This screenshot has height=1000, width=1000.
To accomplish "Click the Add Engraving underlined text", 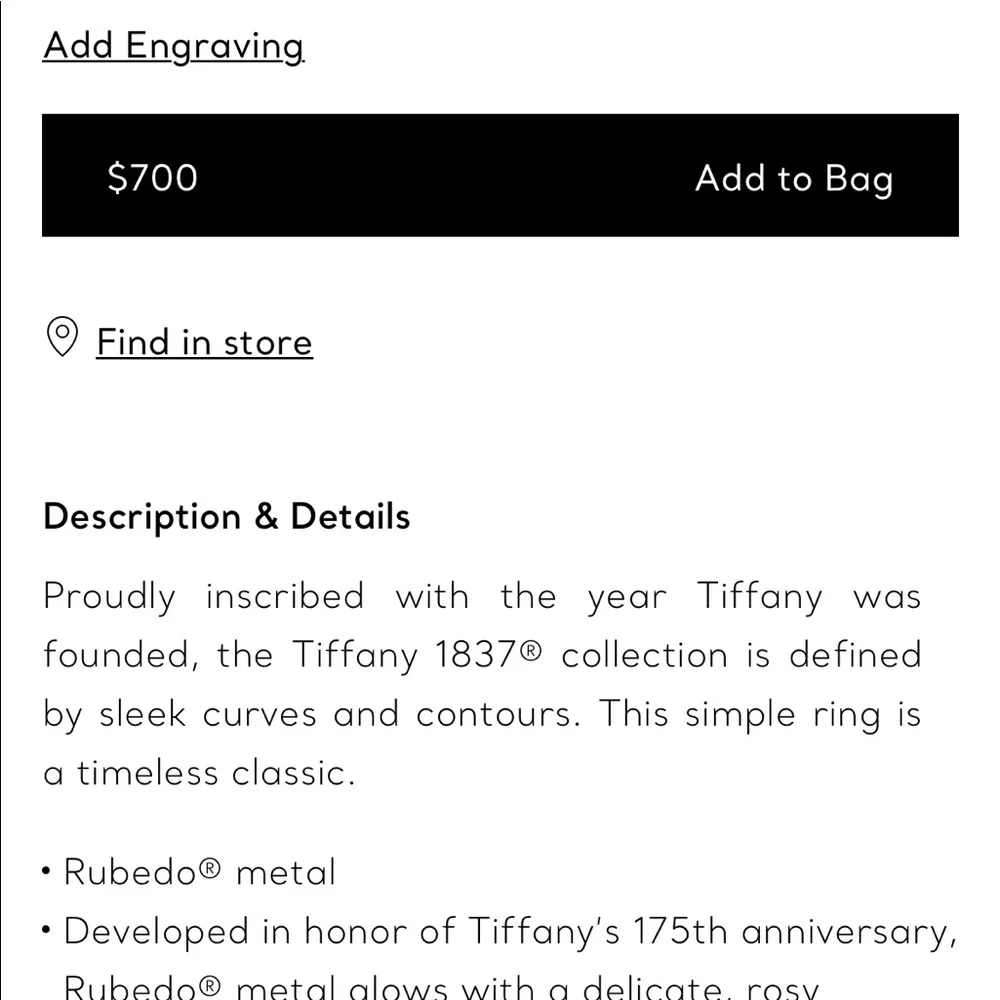I will click(172, 45).
